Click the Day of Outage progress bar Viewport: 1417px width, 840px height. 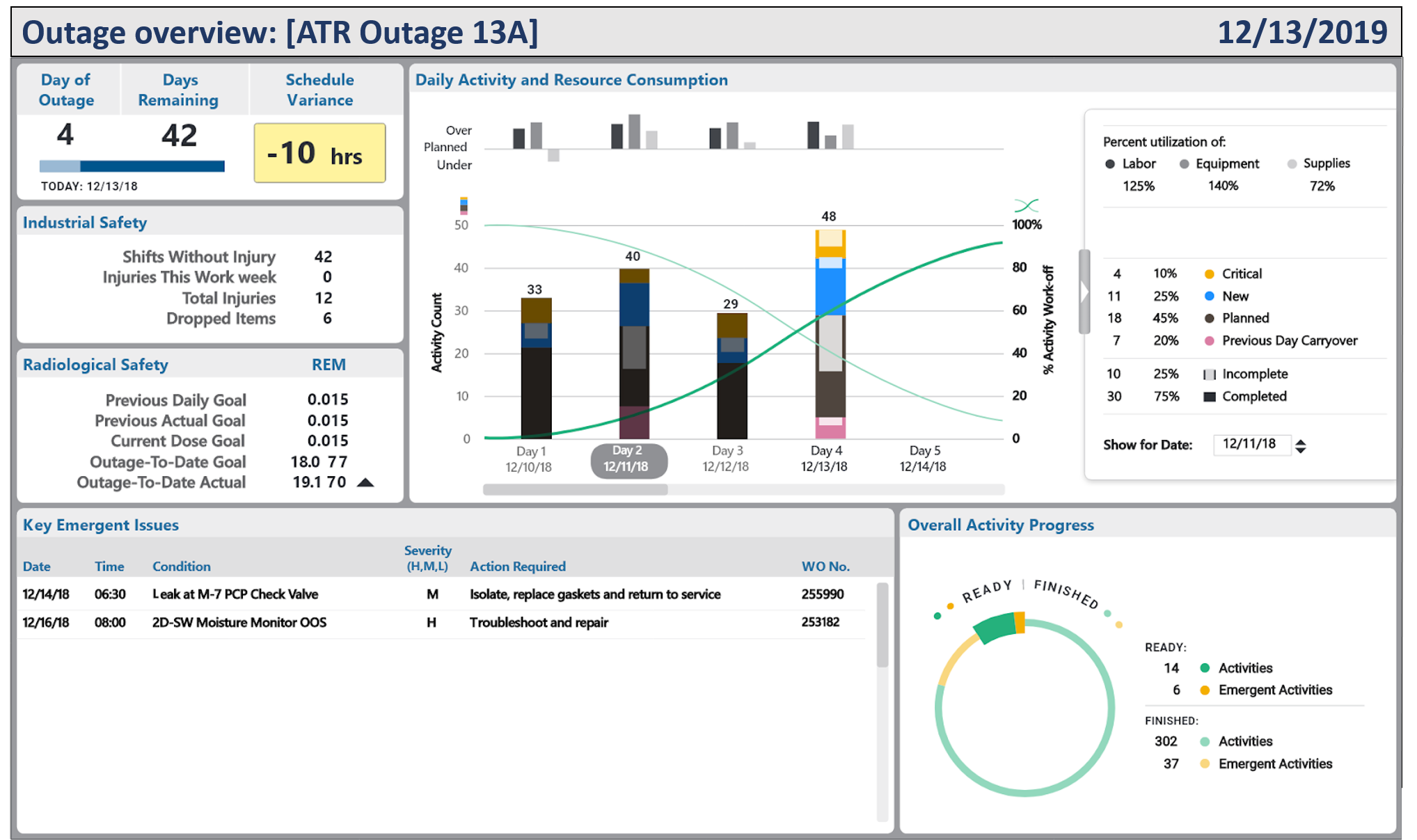pos(132,166)
